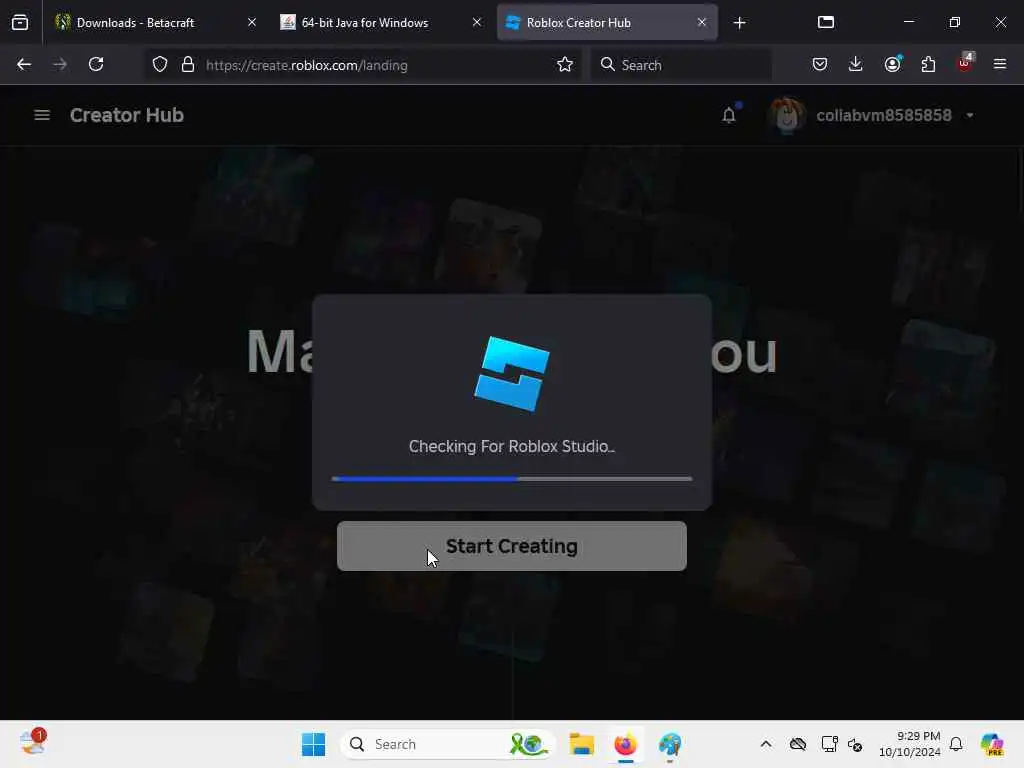This screenshot has width=1024, height=768.
Task: Open the muted volume tray icon
Action: click(855, 744)
